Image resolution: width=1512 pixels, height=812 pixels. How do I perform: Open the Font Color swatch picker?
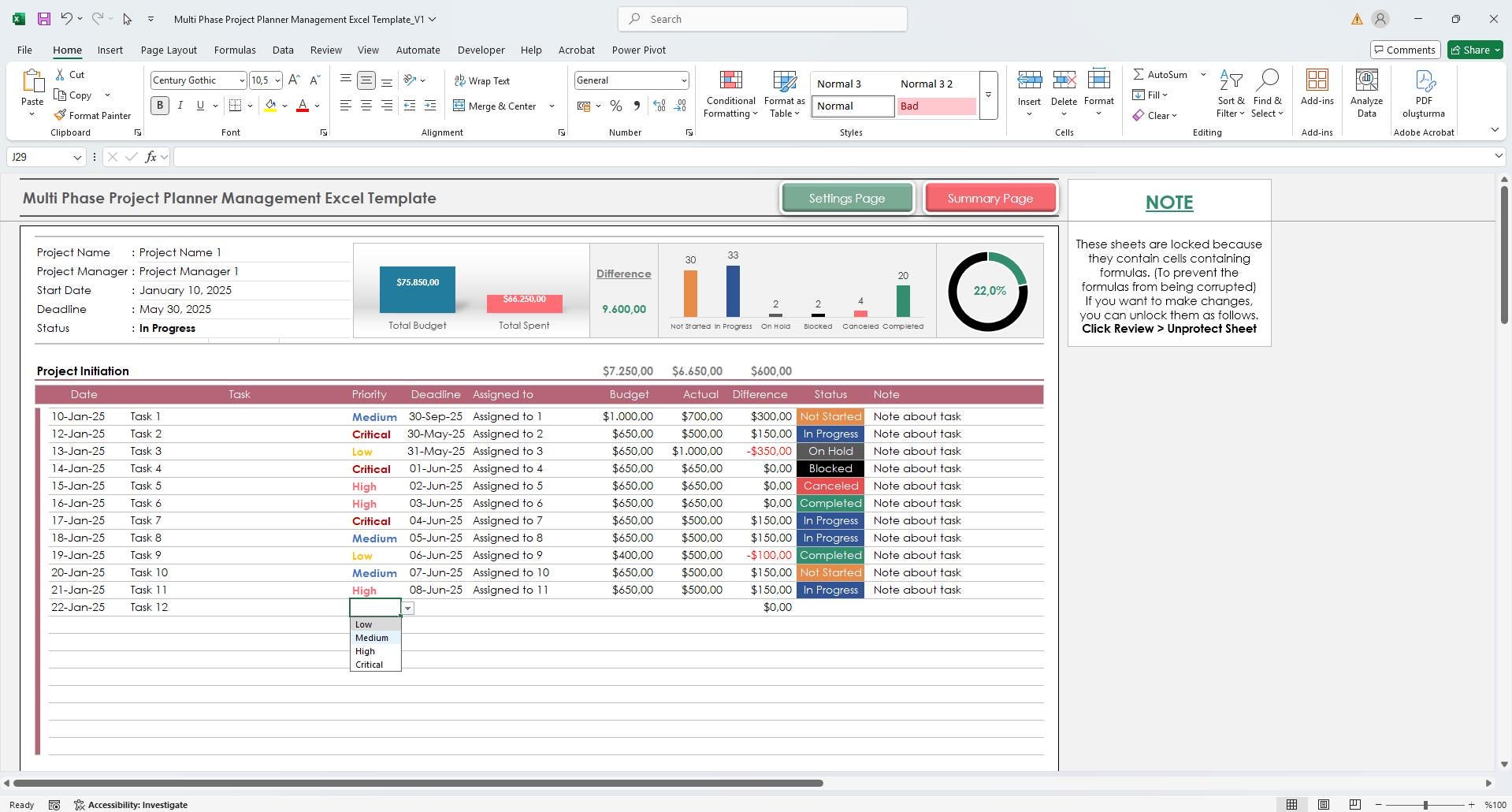tap(315, 105)
